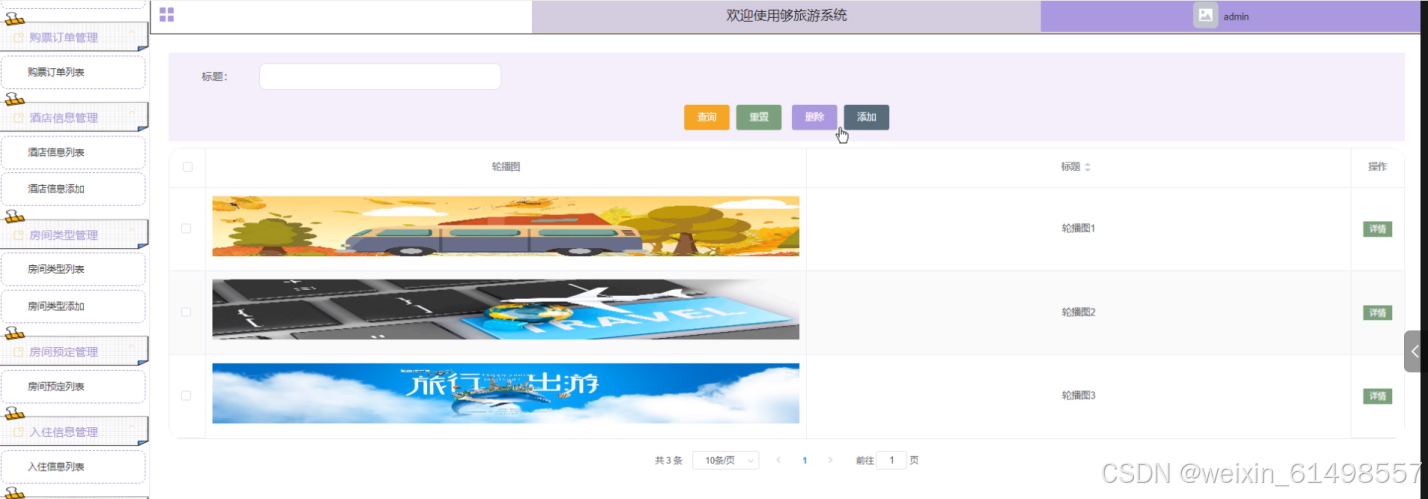Click the keyboard TRAVEL carousel thumbnail
Screen dimensions: 1428x499
[506, 310]
